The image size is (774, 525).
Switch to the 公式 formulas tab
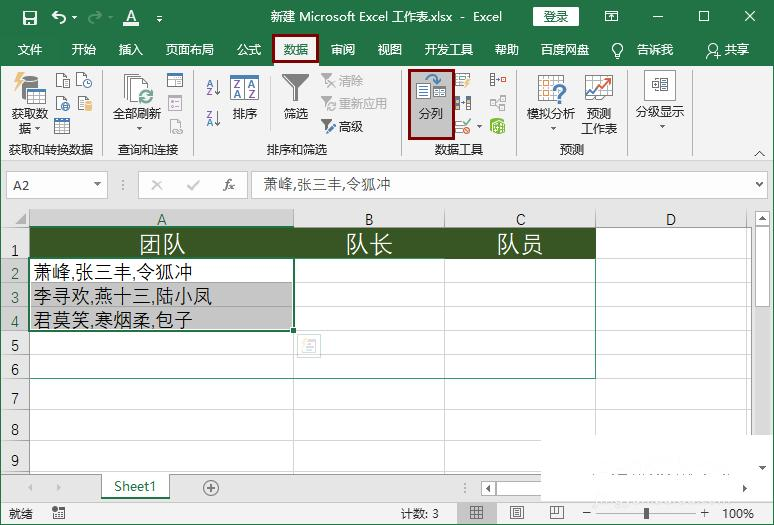point(249,49)
